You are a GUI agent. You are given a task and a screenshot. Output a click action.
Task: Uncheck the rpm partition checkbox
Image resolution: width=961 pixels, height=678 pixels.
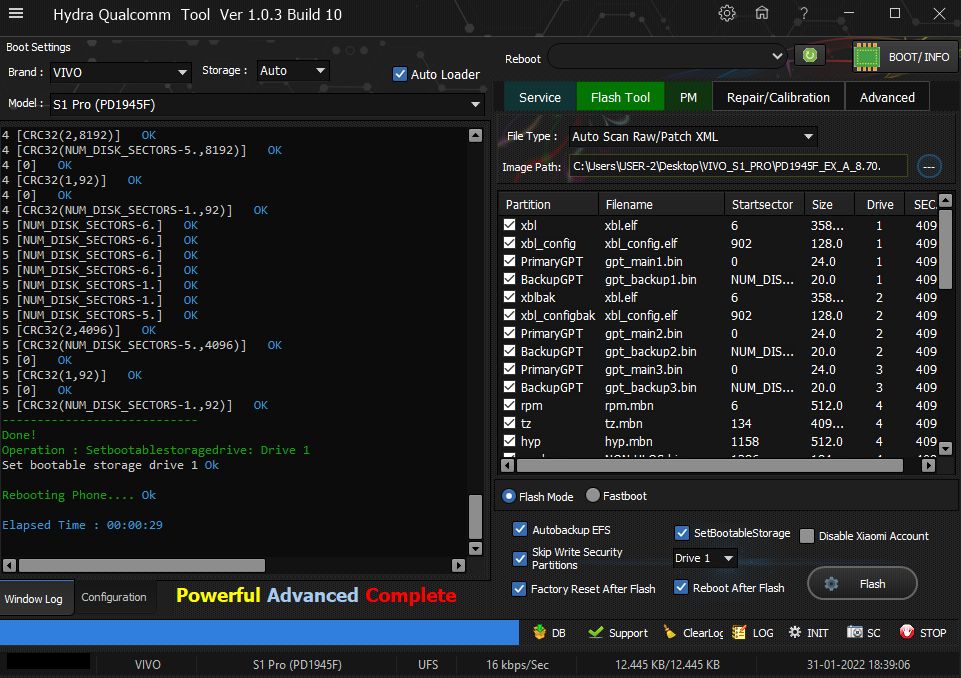[509, 405]
